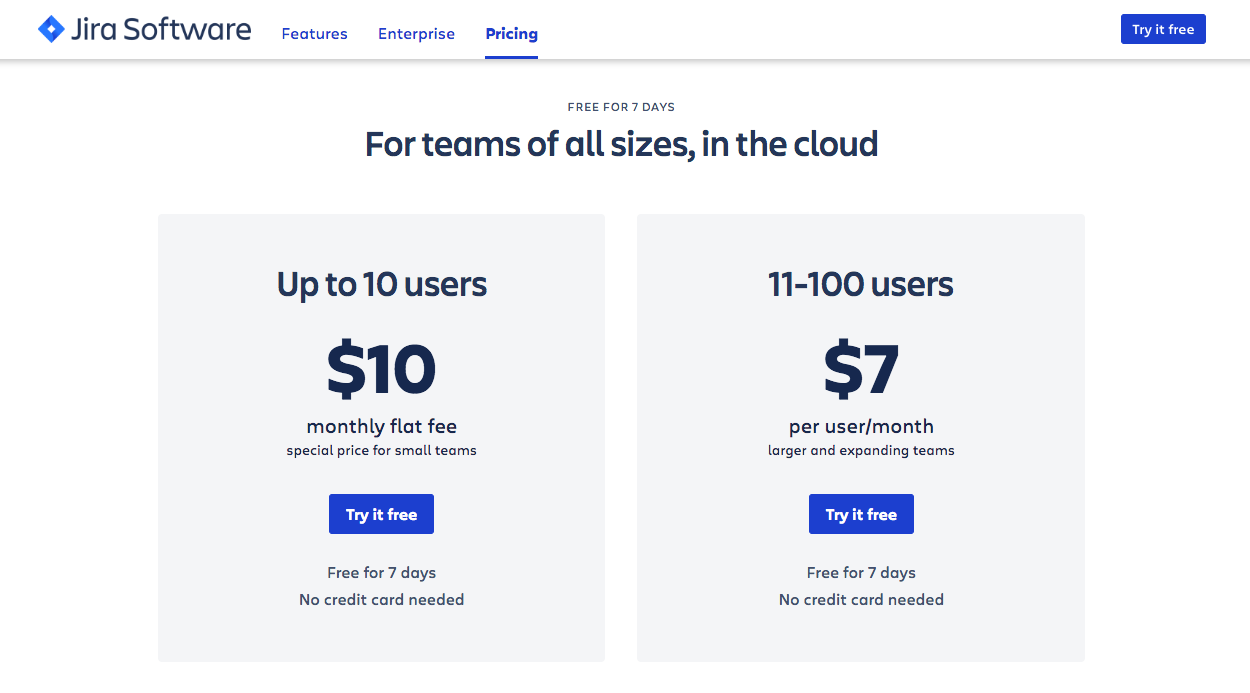Click the $7 per user price
This screenshot has height=693, width=1250.
861,370
